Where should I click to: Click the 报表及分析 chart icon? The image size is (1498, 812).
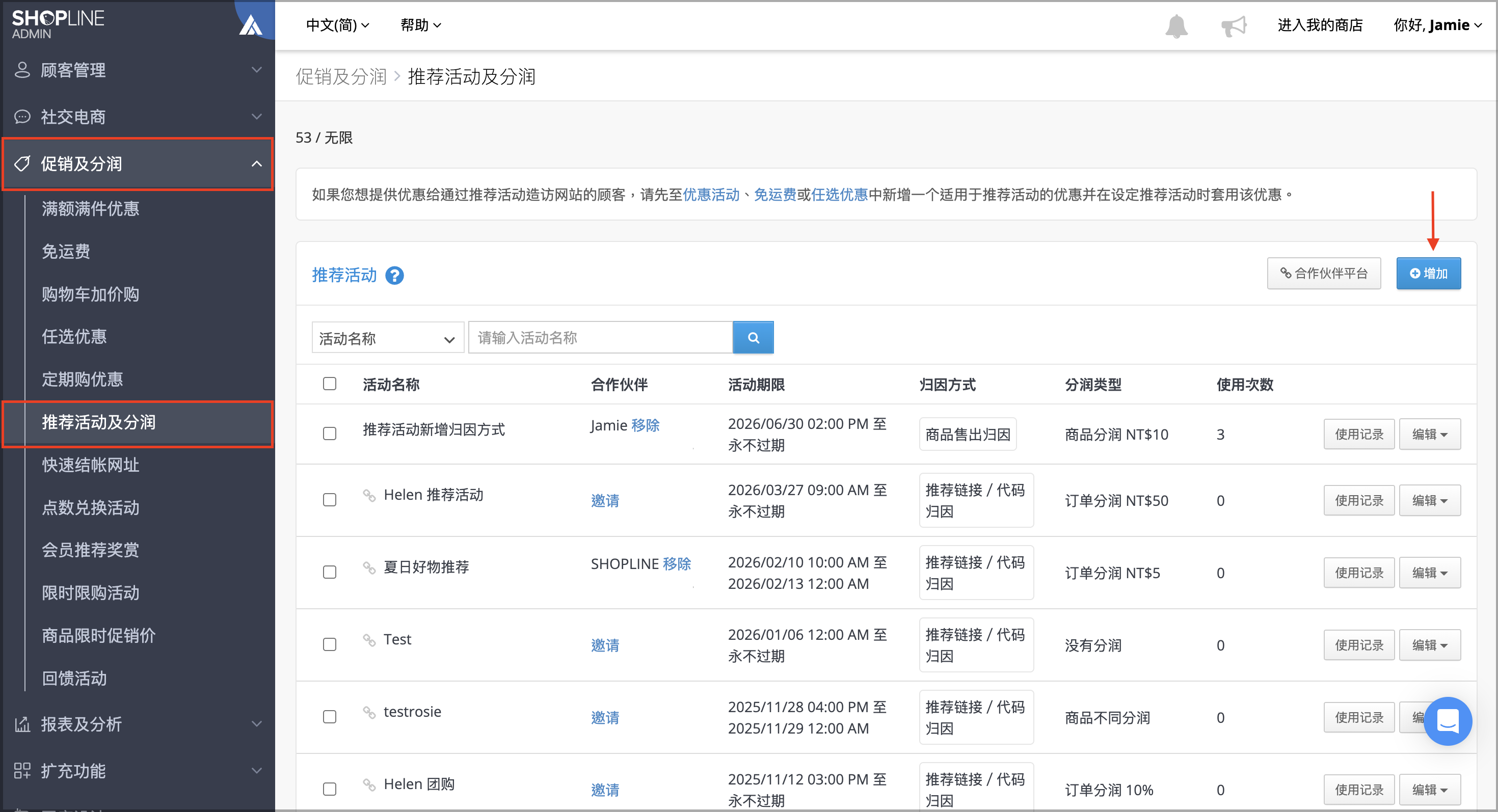pyautogui.click(x=22, y=724)
